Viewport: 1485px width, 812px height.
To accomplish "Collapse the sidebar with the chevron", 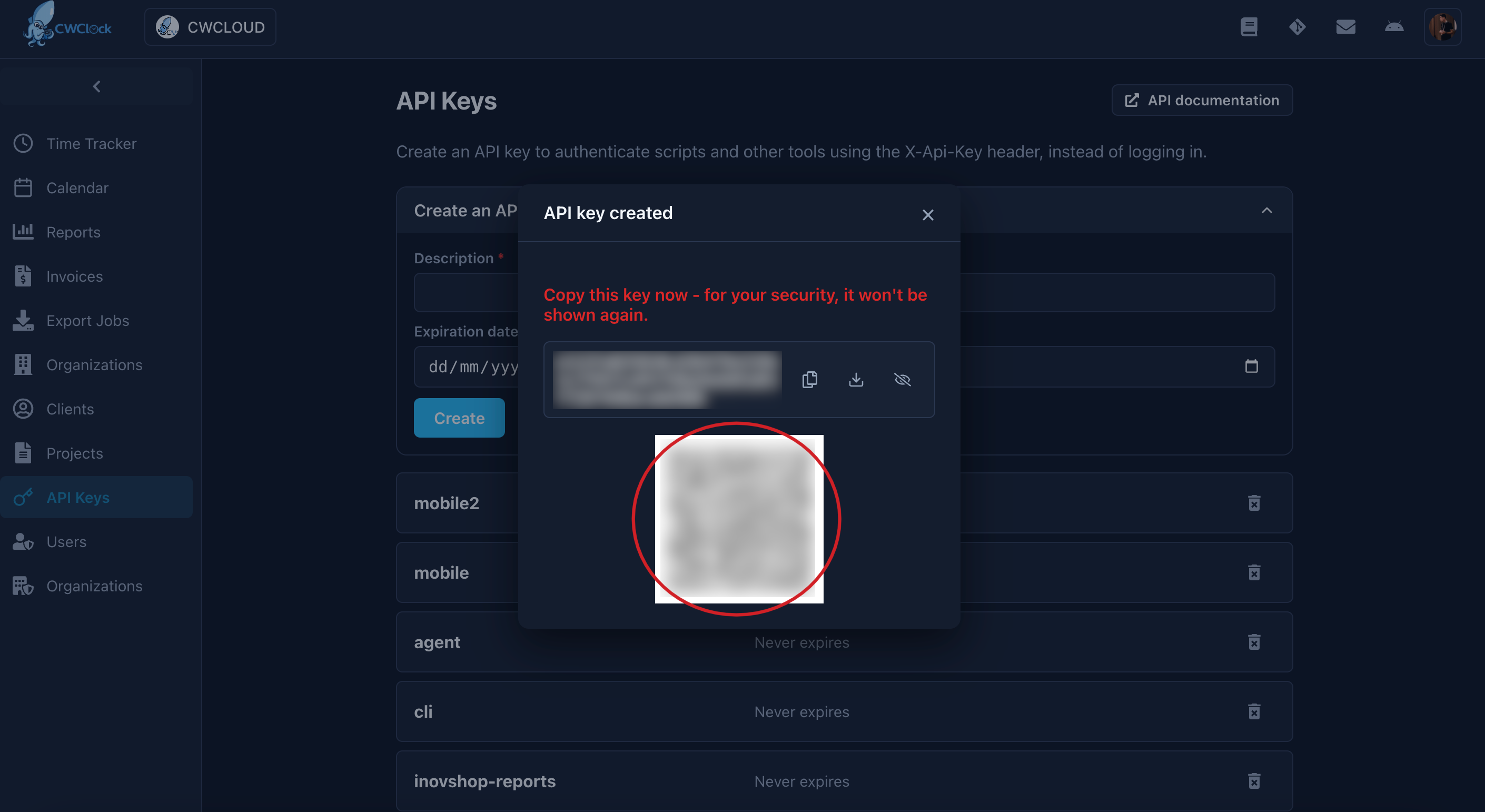I will coord(96,86).
